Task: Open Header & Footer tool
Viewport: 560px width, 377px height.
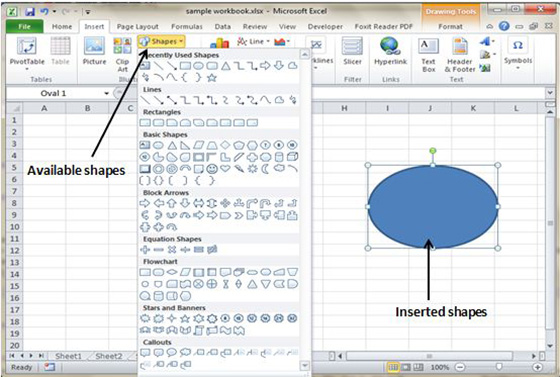Action: point(460,54)
